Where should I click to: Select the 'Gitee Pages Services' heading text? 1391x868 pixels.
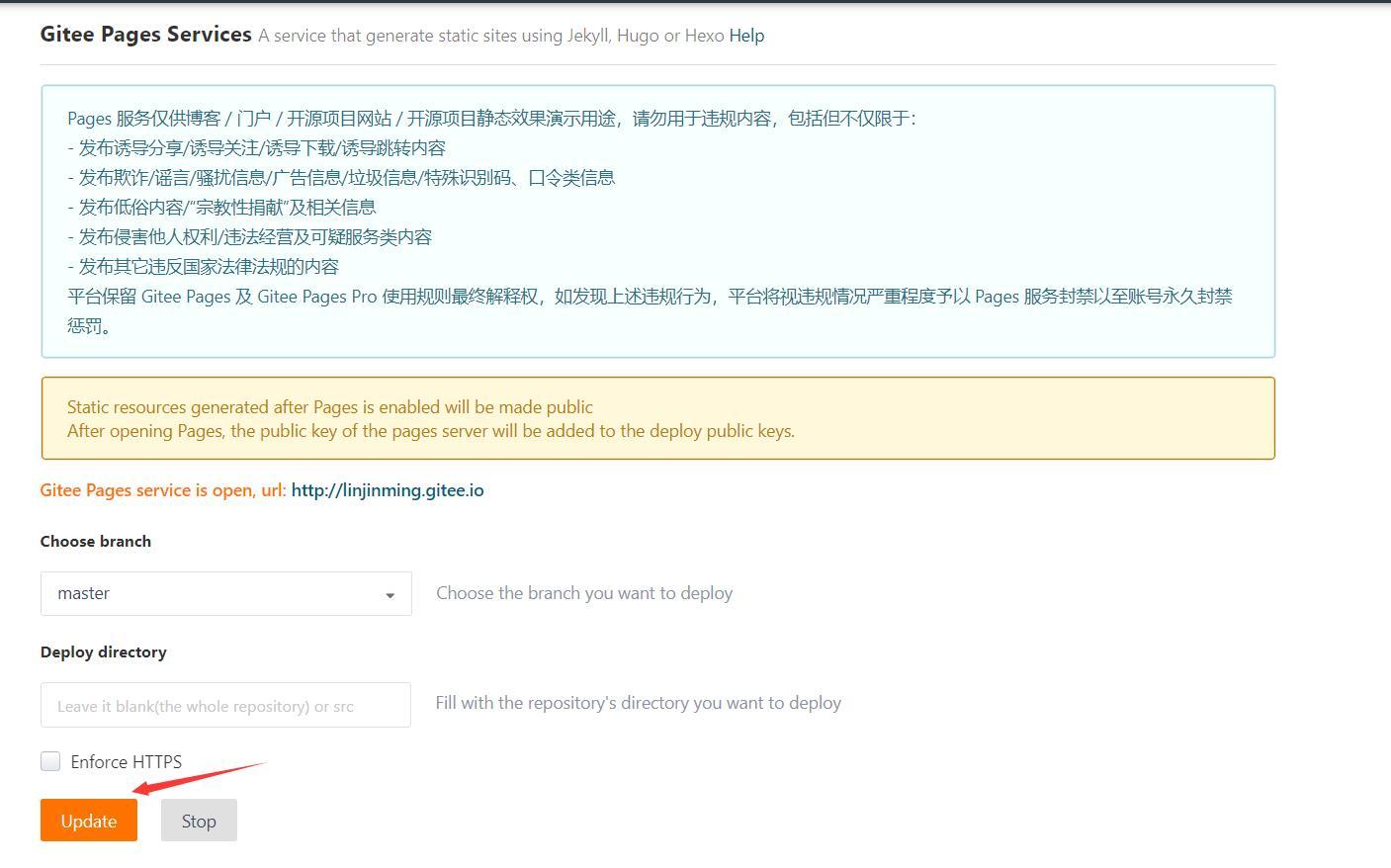[146, 35]
